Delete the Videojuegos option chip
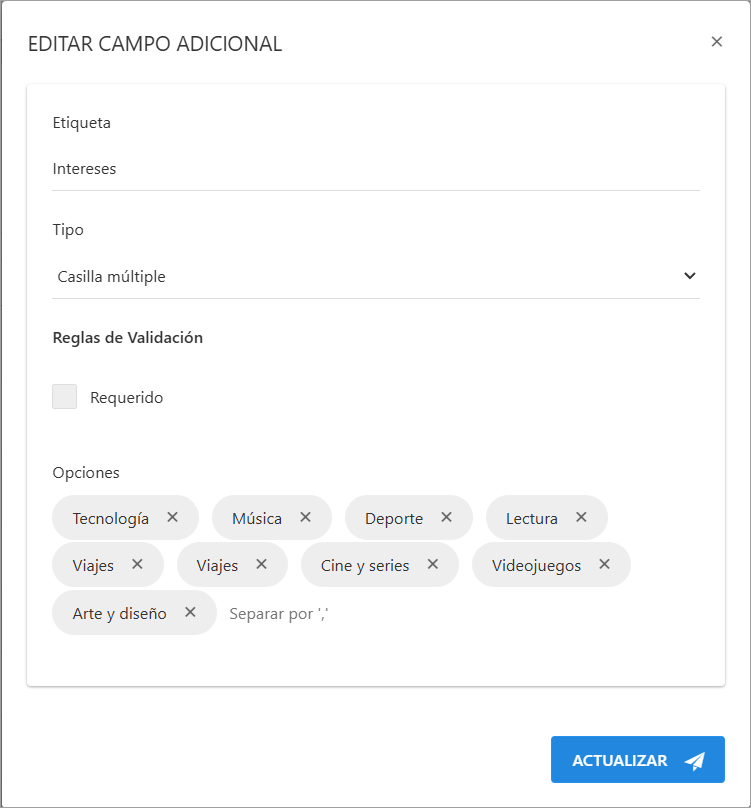This screenshot has width=751, height=808. 604,564
